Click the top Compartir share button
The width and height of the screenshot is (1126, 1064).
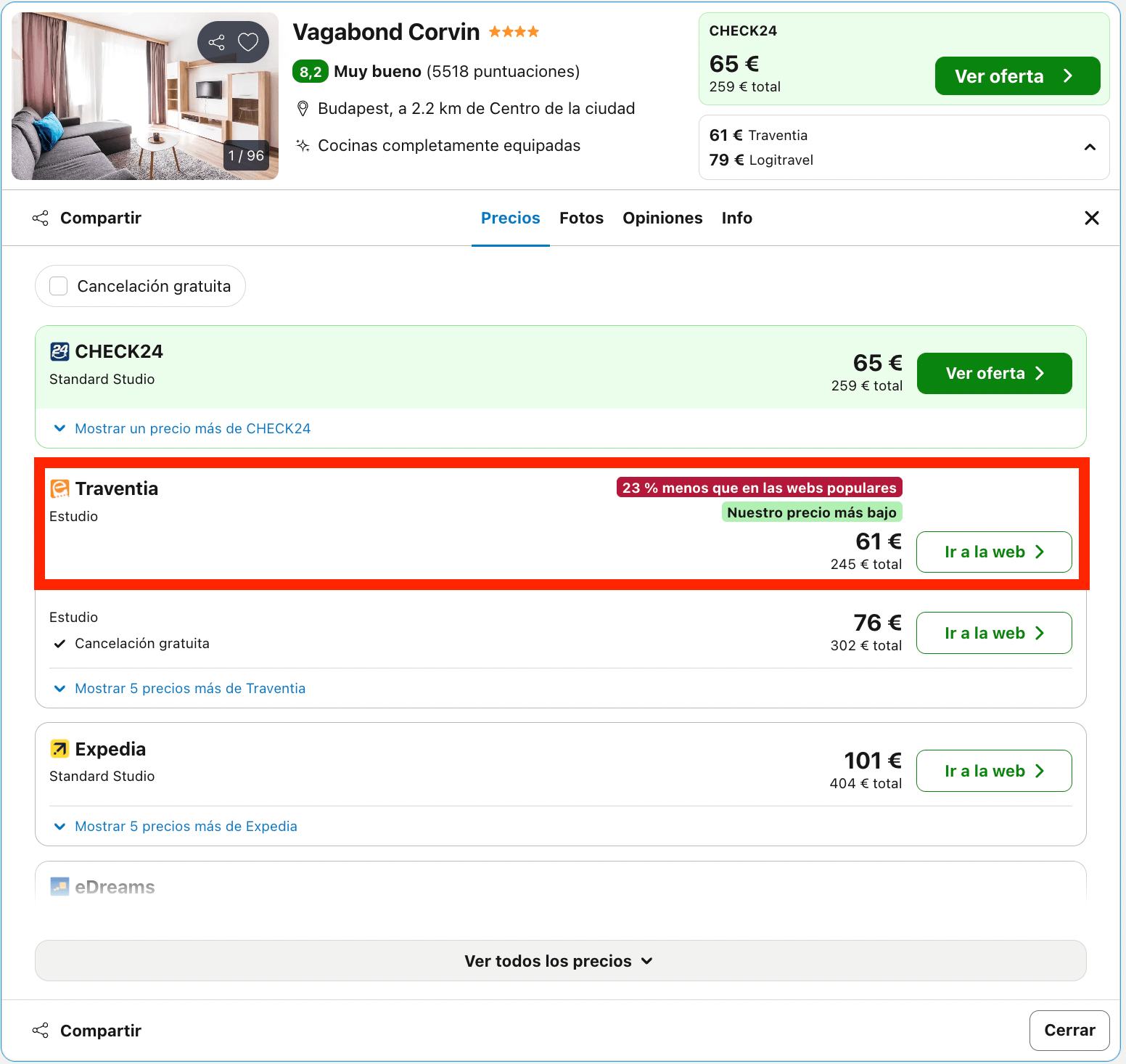pyautogui.click(x=87, y=218)
